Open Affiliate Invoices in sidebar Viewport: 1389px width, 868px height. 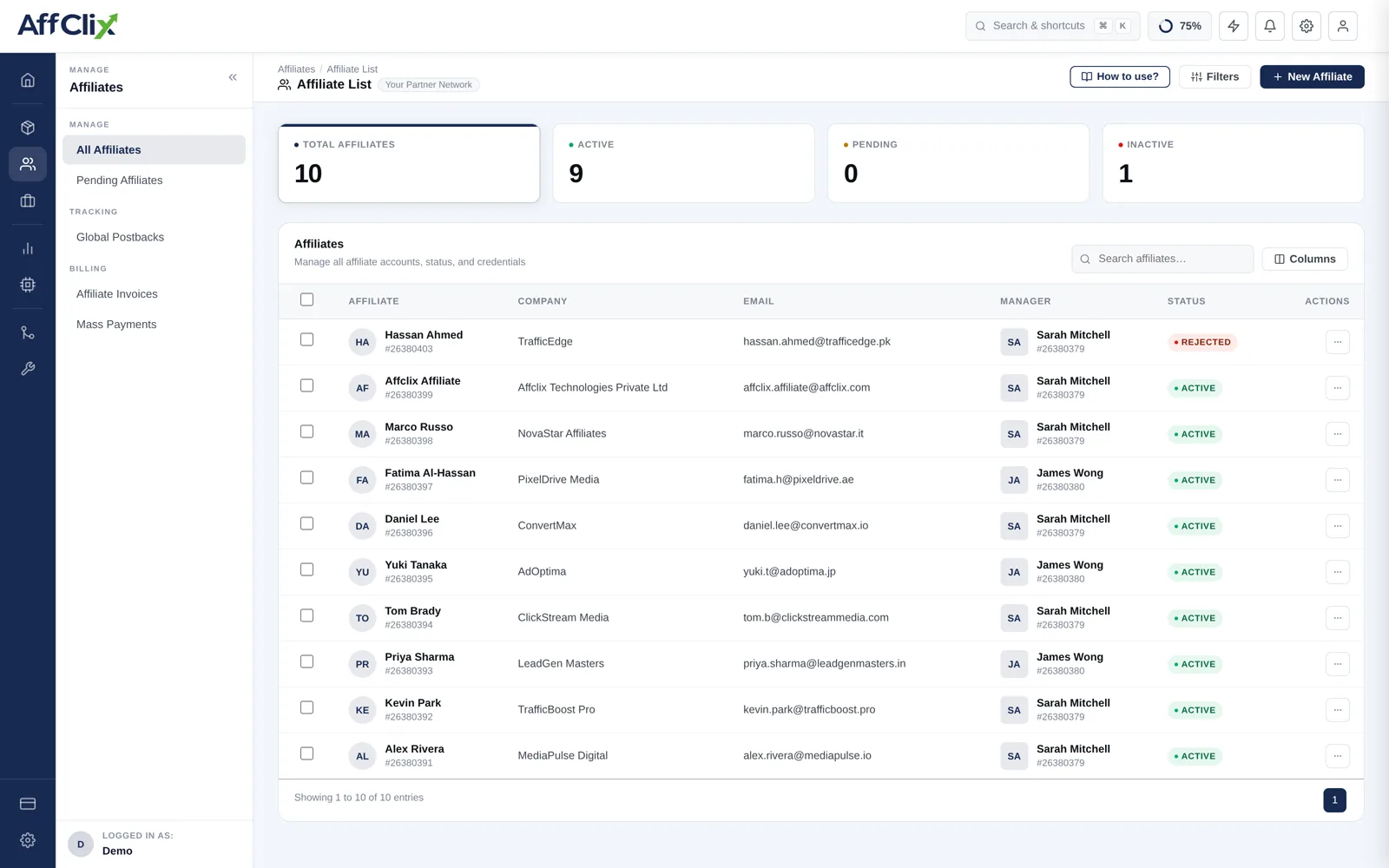coord(154,294)
